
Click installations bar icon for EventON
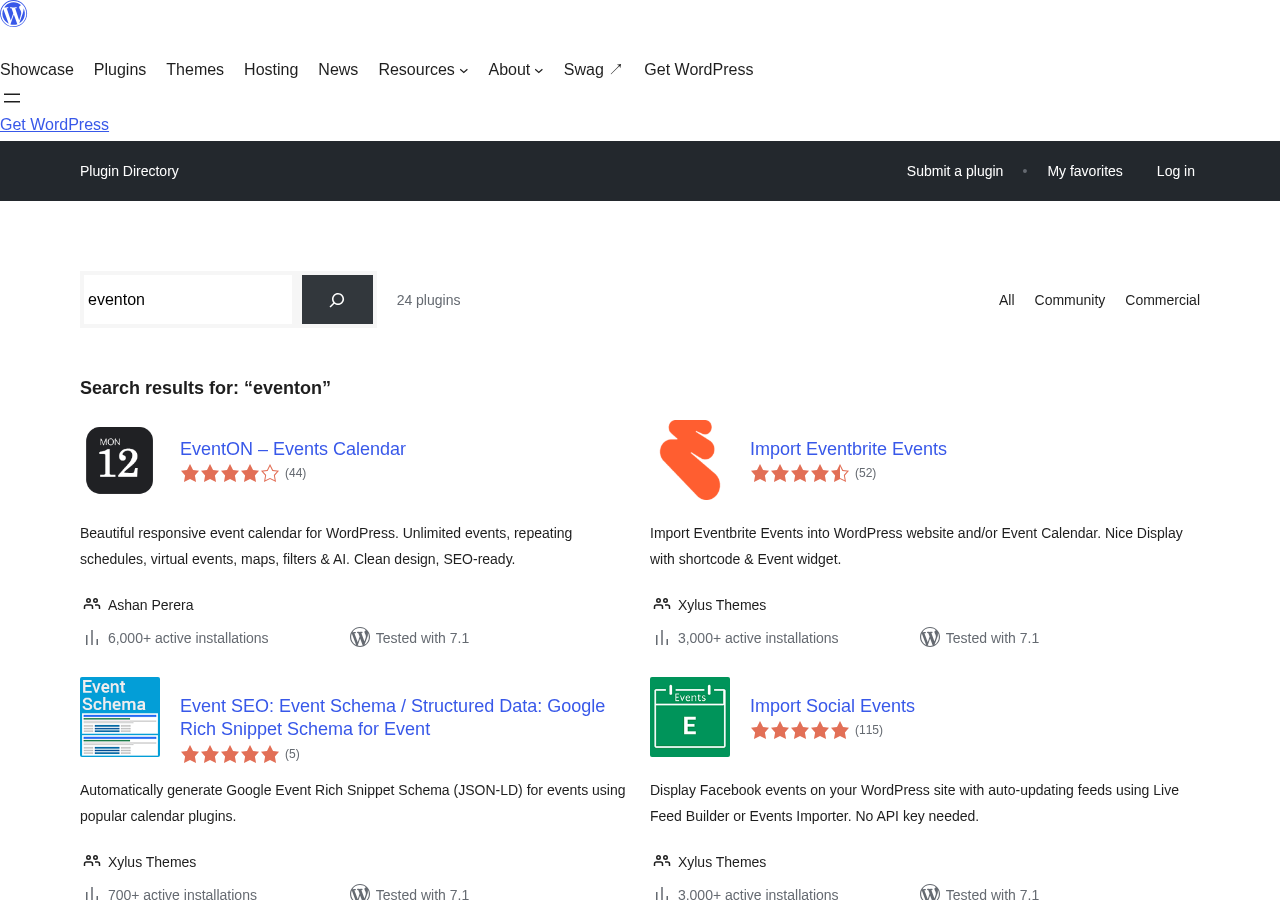[x=91, y=638]
